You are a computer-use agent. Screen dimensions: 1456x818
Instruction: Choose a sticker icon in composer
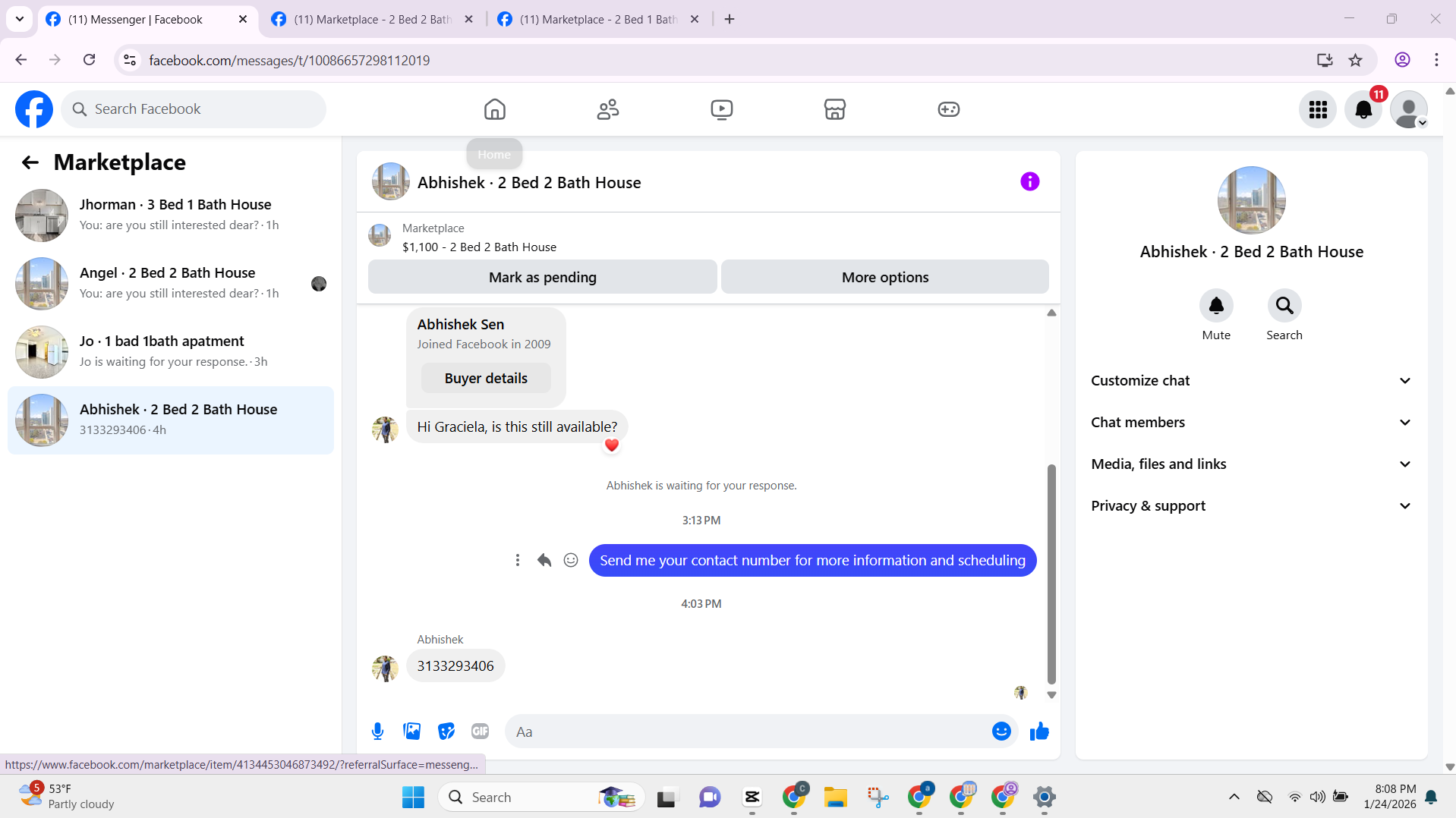(446, 731)
